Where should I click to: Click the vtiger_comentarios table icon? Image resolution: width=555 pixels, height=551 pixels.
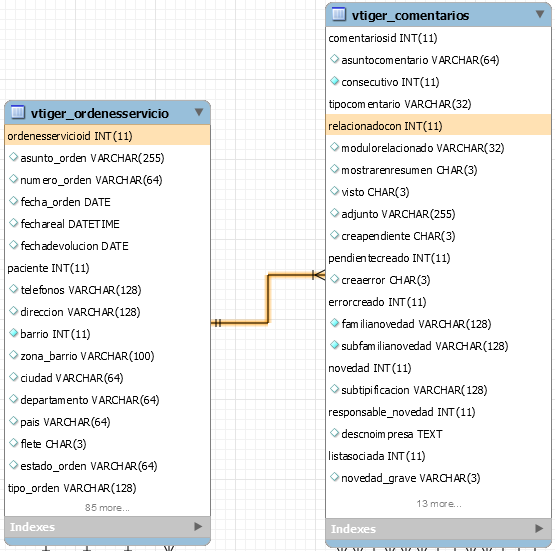(339, 14)
